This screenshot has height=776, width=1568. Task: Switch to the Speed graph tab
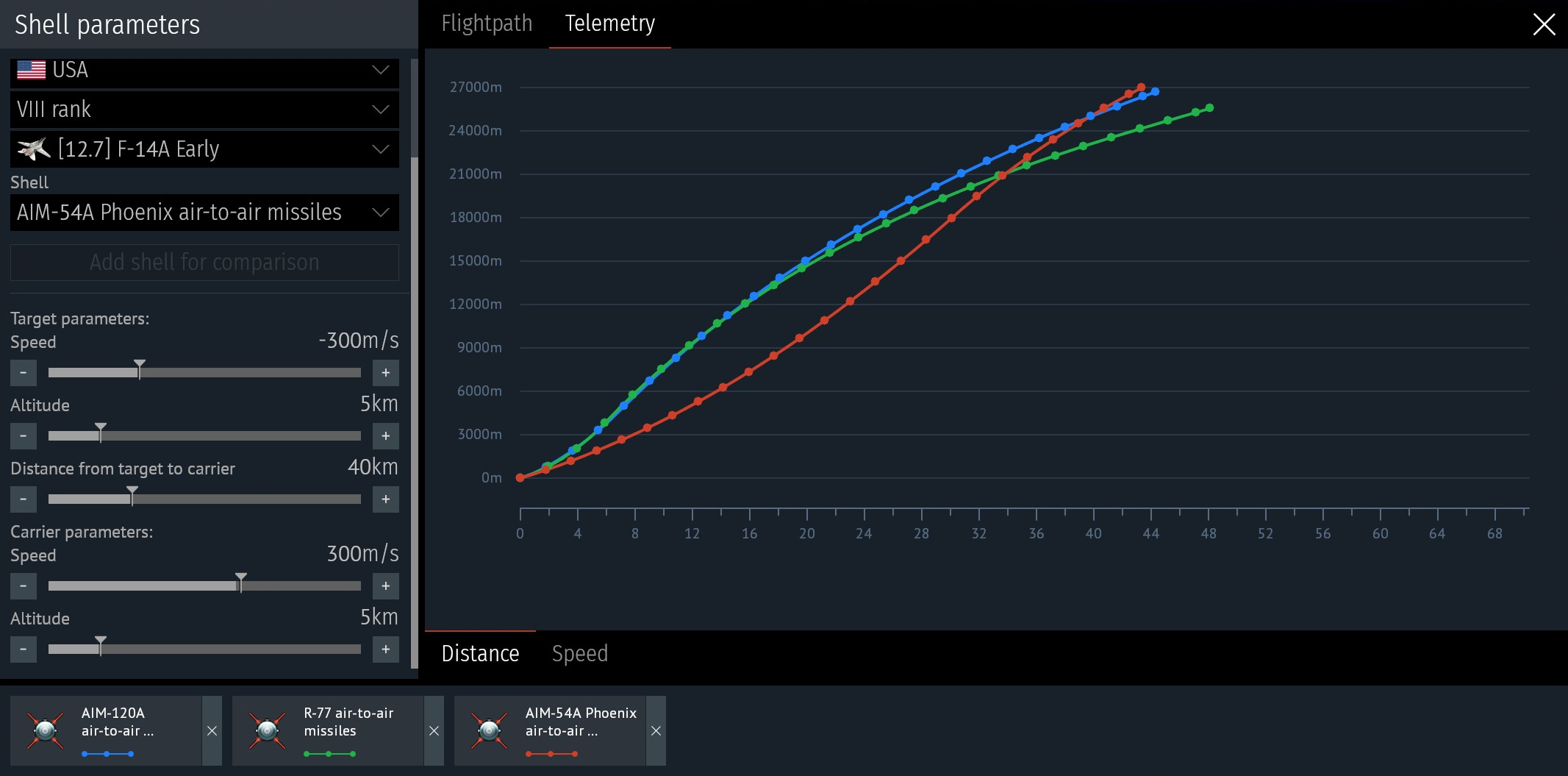580,653
